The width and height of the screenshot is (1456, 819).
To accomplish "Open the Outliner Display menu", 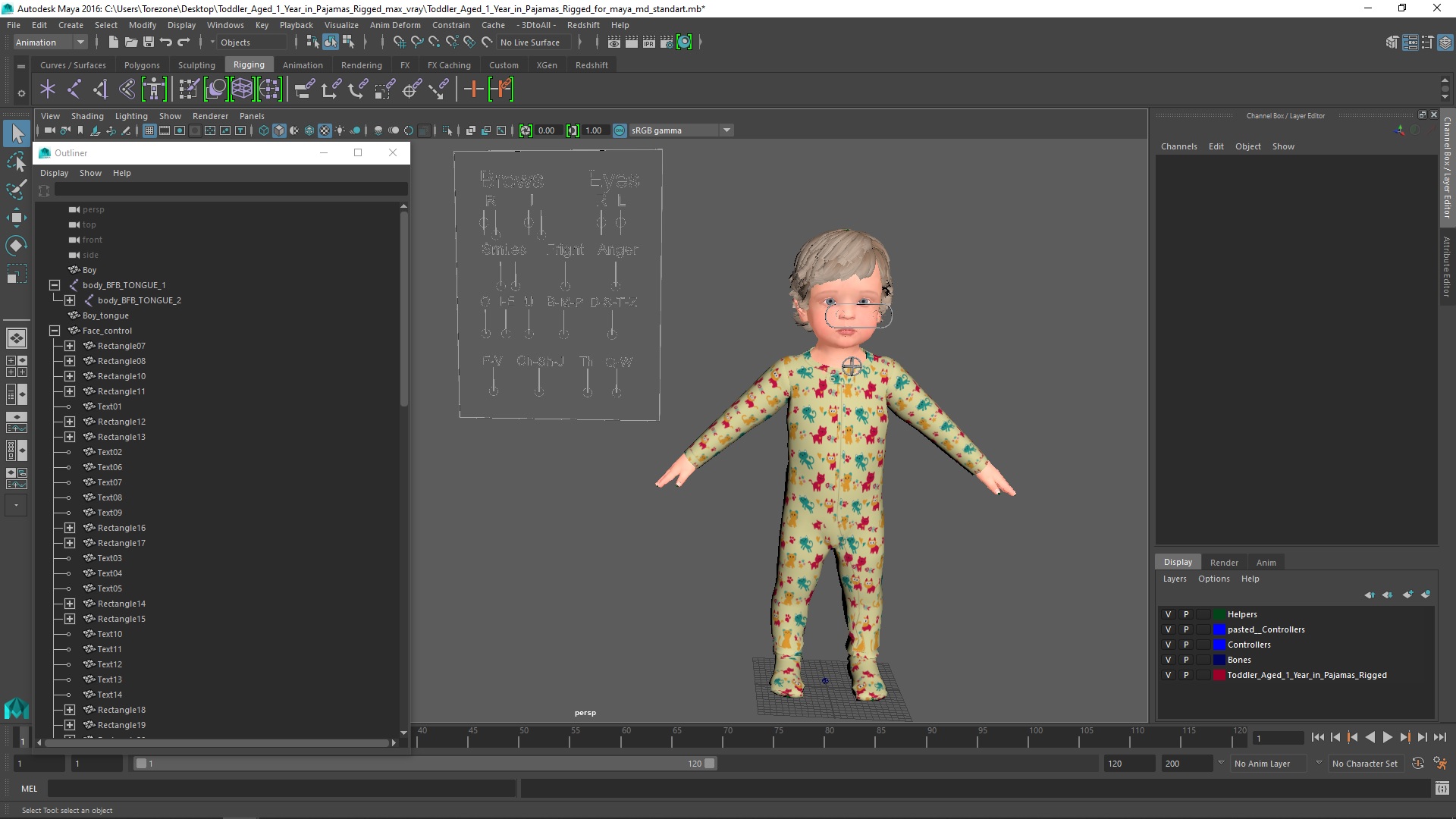I will click(x=54, y=173).
